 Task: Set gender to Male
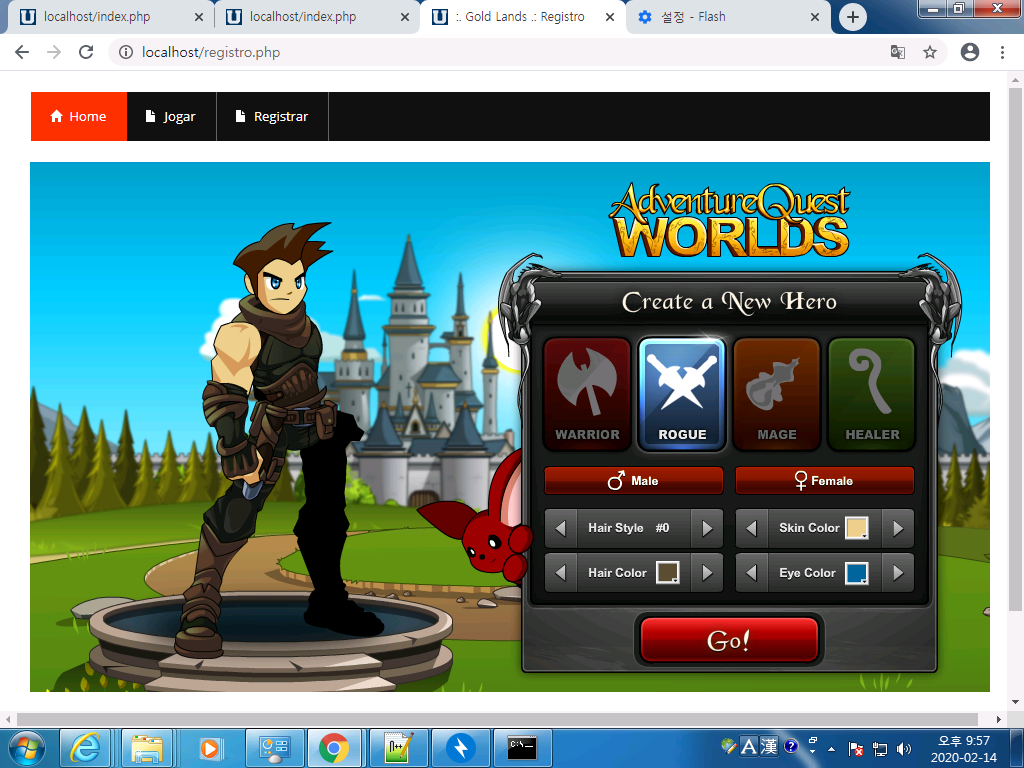(633, 481)
